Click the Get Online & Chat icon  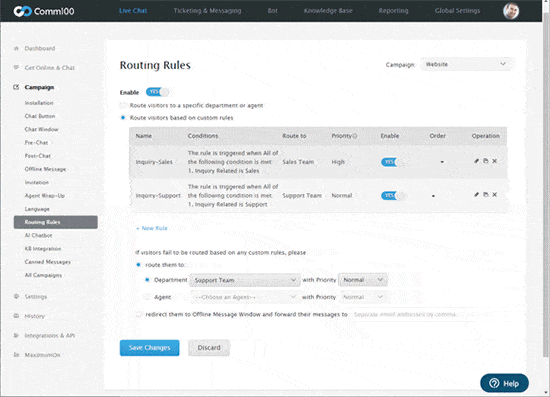point(16,67)
